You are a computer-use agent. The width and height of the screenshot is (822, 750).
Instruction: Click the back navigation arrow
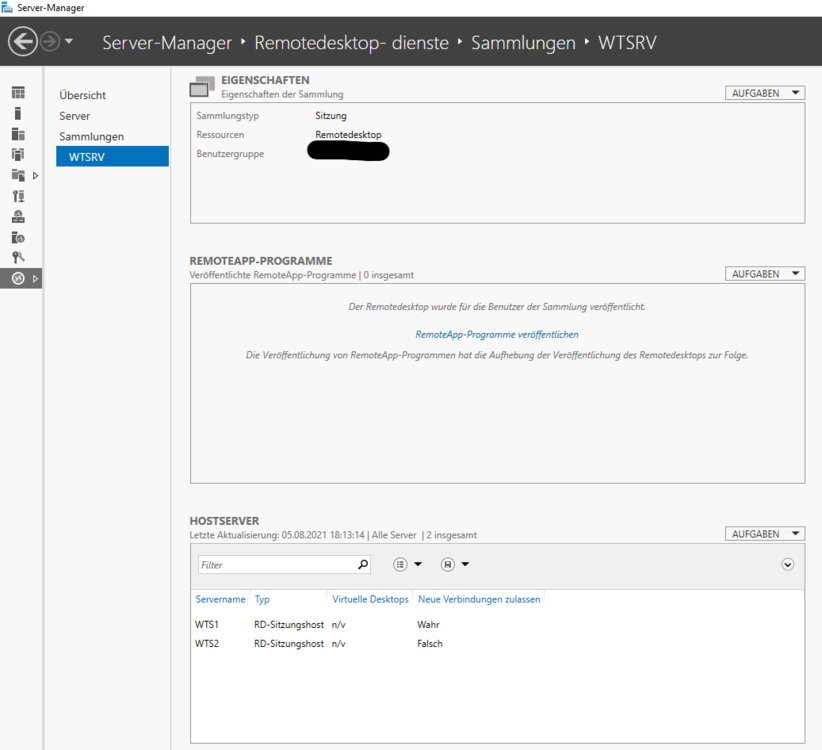click(22, 42)
